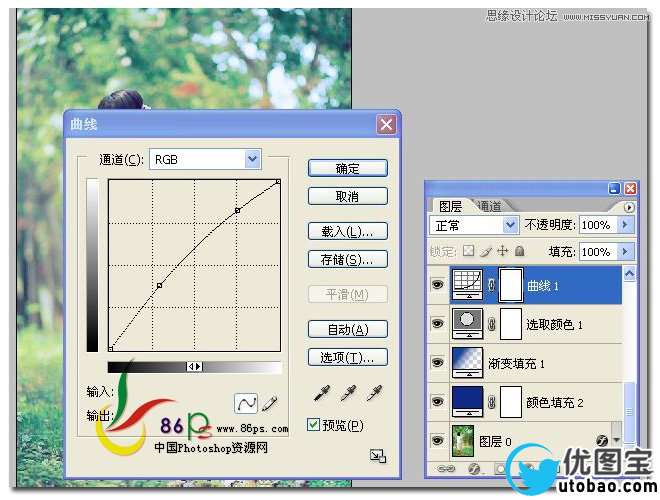Select layer mask of 选取颜色 1

pos(511,324)
